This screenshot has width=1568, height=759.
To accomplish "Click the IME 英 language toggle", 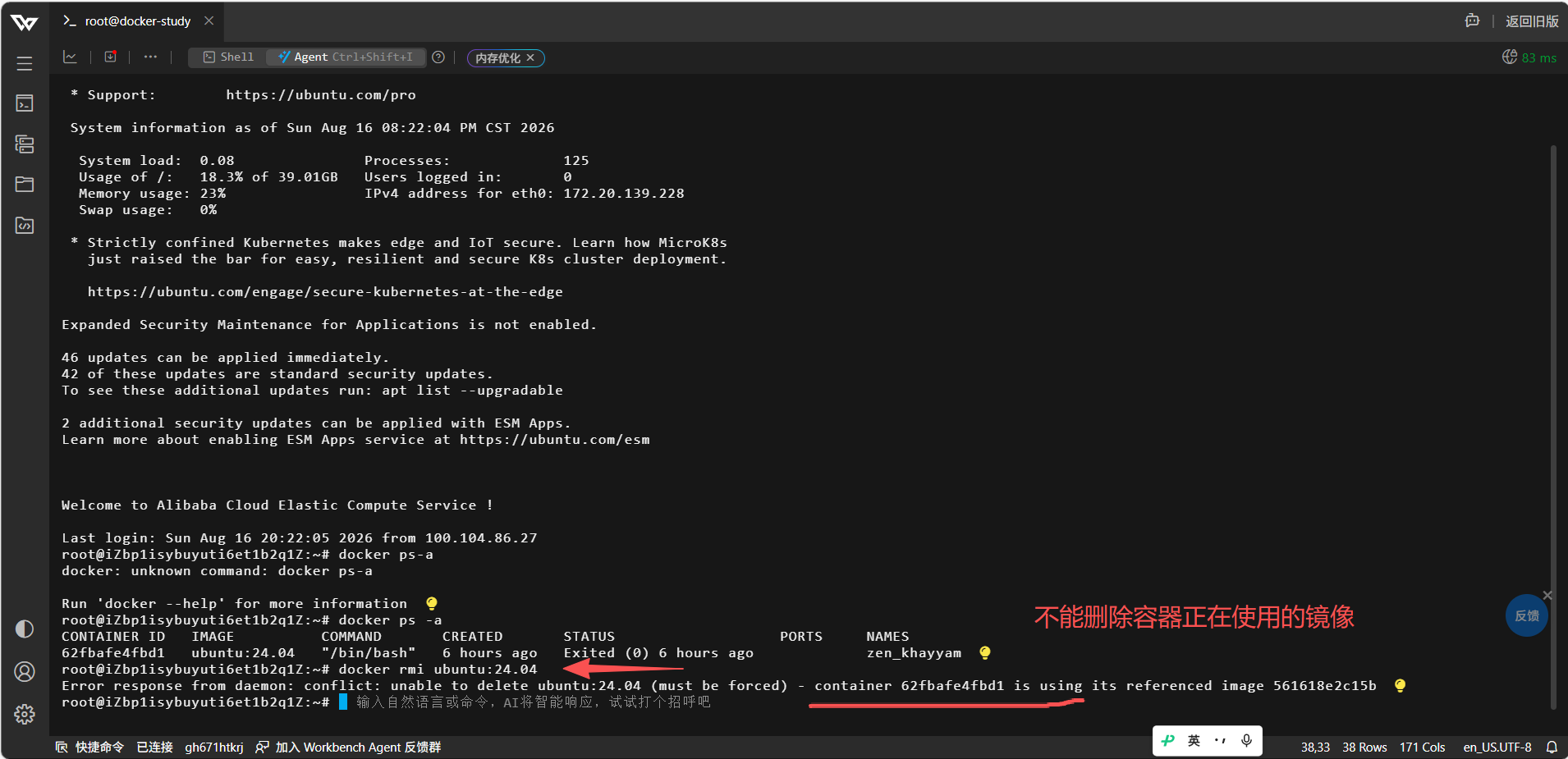I will (1194, 740).
